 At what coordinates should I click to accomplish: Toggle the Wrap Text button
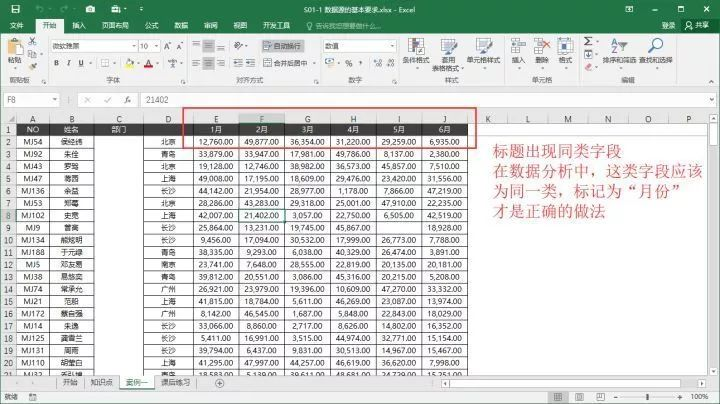click(282, 46)
